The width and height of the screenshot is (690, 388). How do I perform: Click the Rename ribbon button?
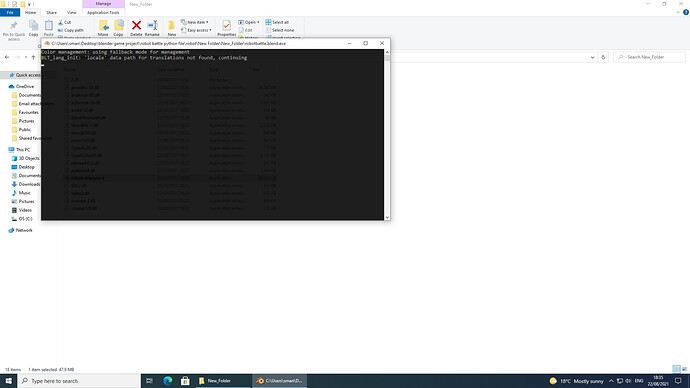click(152, 28)
